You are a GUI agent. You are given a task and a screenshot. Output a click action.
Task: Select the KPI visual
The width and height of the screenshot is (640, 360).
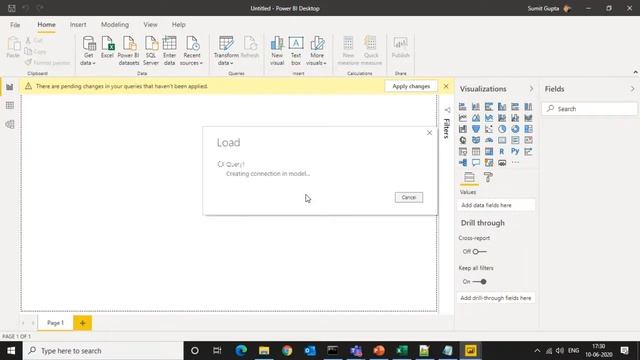tap(528, 140)
